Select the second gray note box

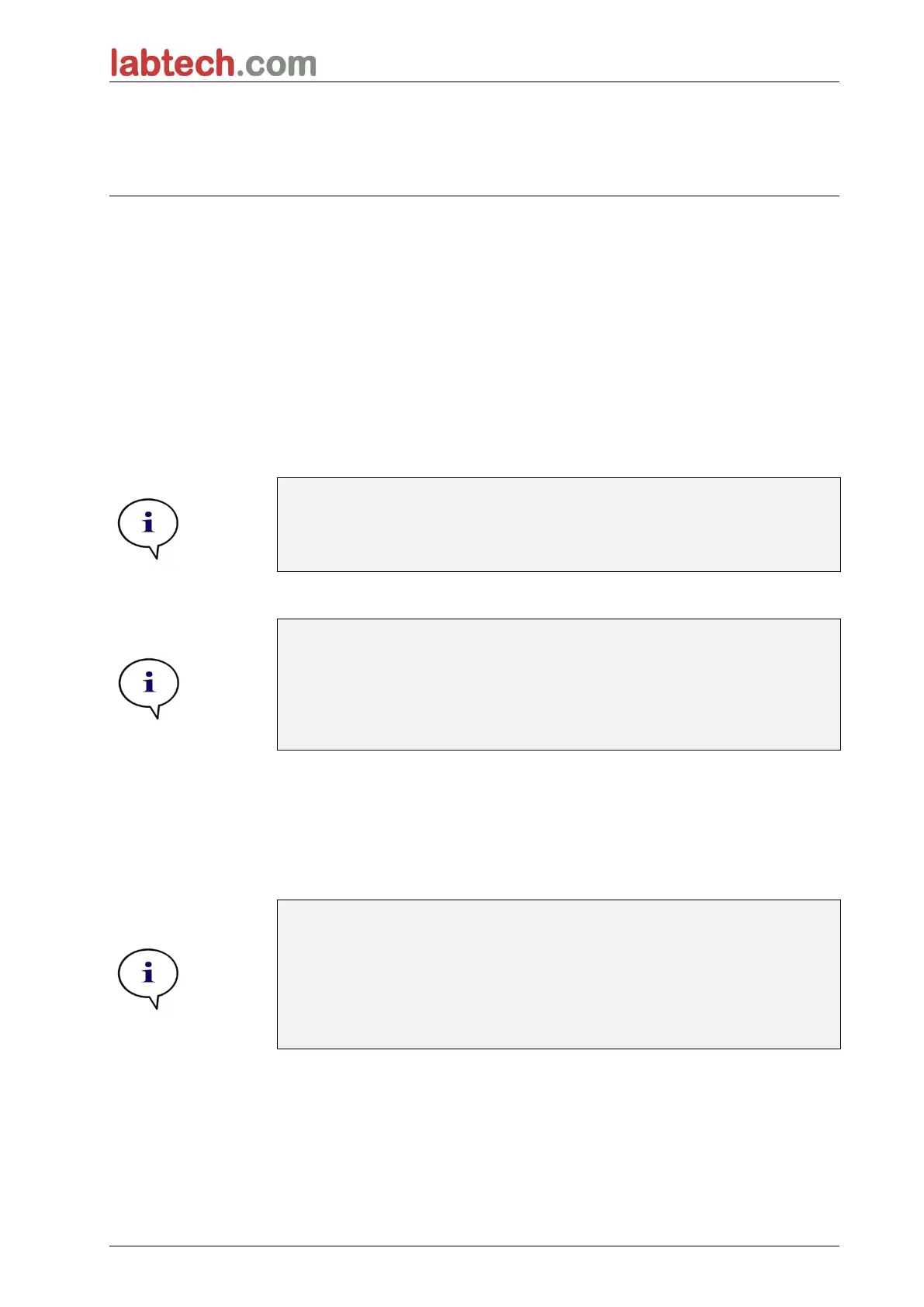[x=559, y=685]
